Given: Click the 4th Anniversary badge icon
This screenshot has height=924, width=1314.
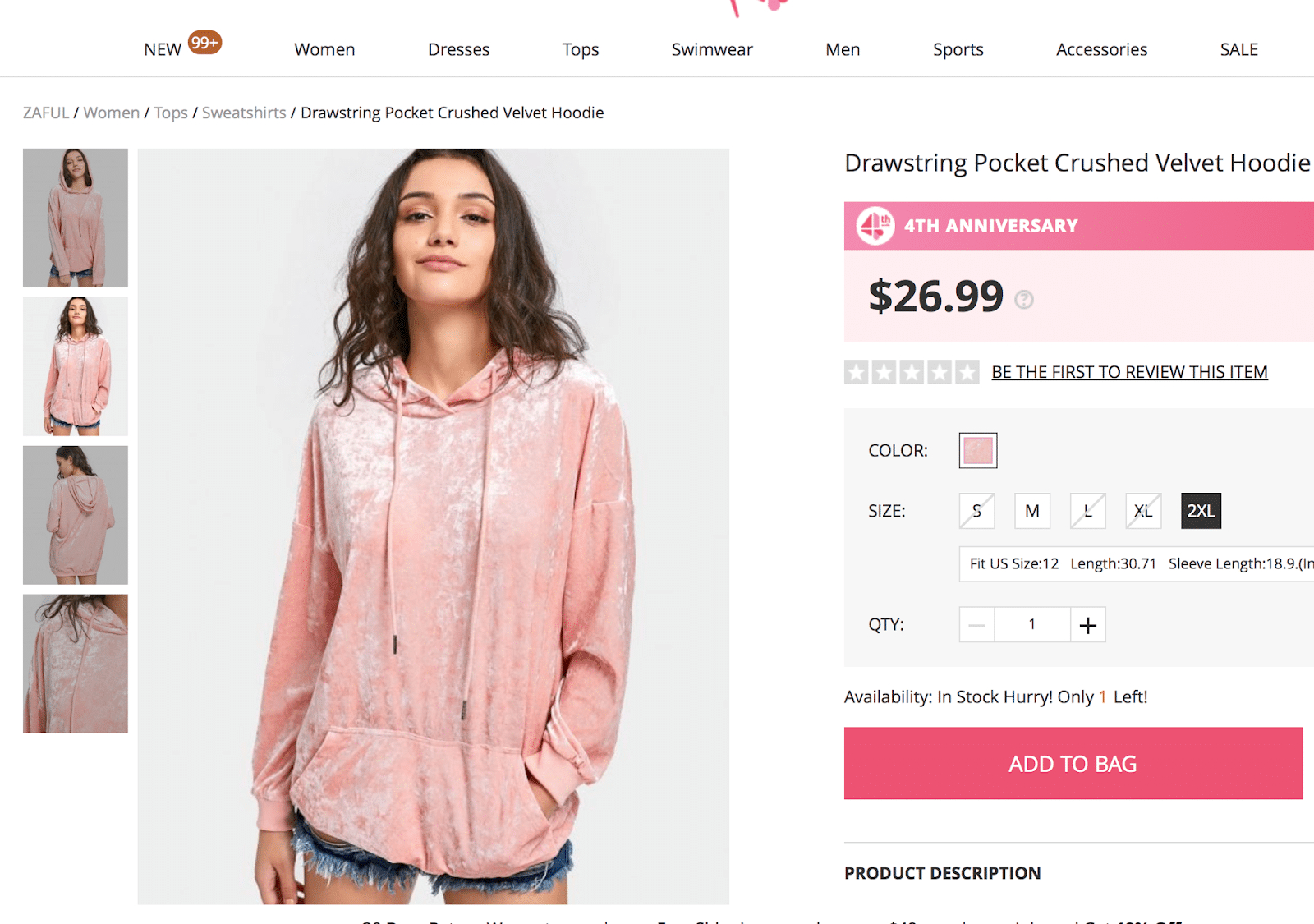Looking at the screenshot, I should (875, 226).
